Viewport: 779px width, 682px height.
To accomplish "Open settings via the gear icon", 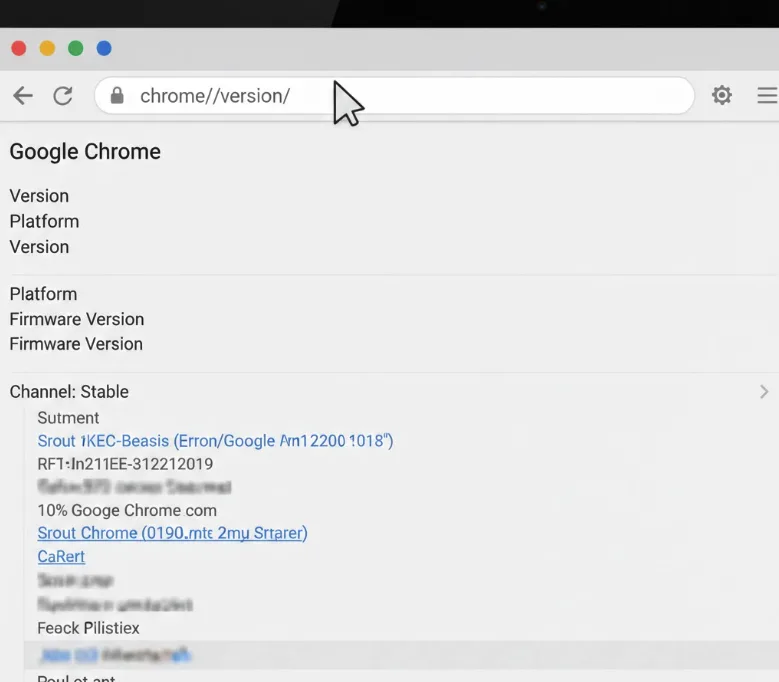I will point(721,95).
